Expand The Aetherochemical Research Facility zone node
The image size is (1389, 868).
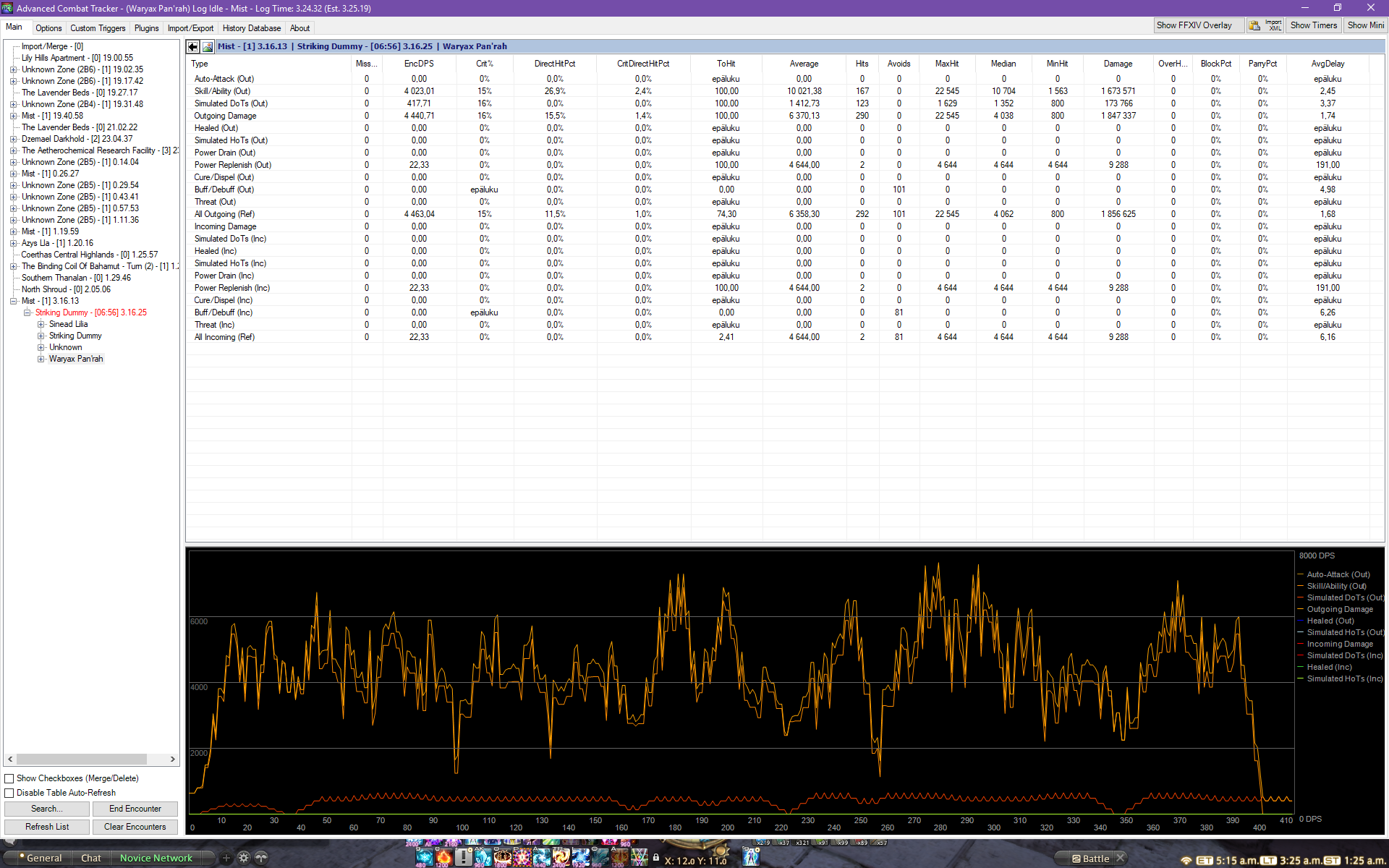[x=14, y=150]
